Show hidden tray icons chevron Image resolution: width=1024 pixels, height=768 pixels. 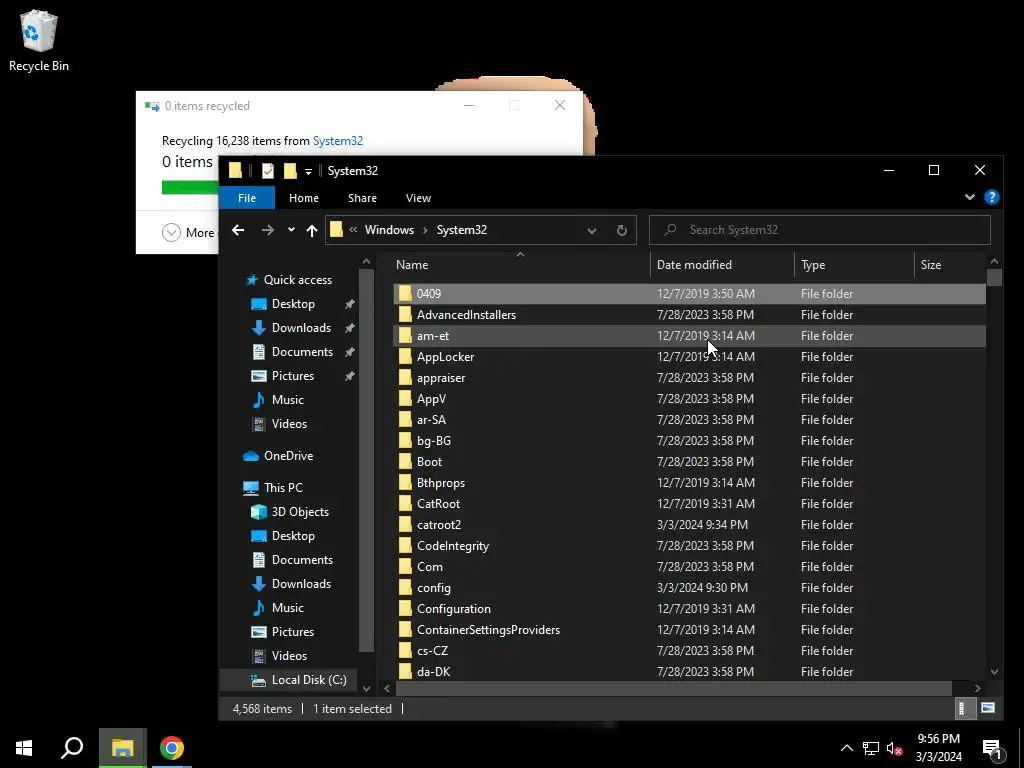[846, 748]
